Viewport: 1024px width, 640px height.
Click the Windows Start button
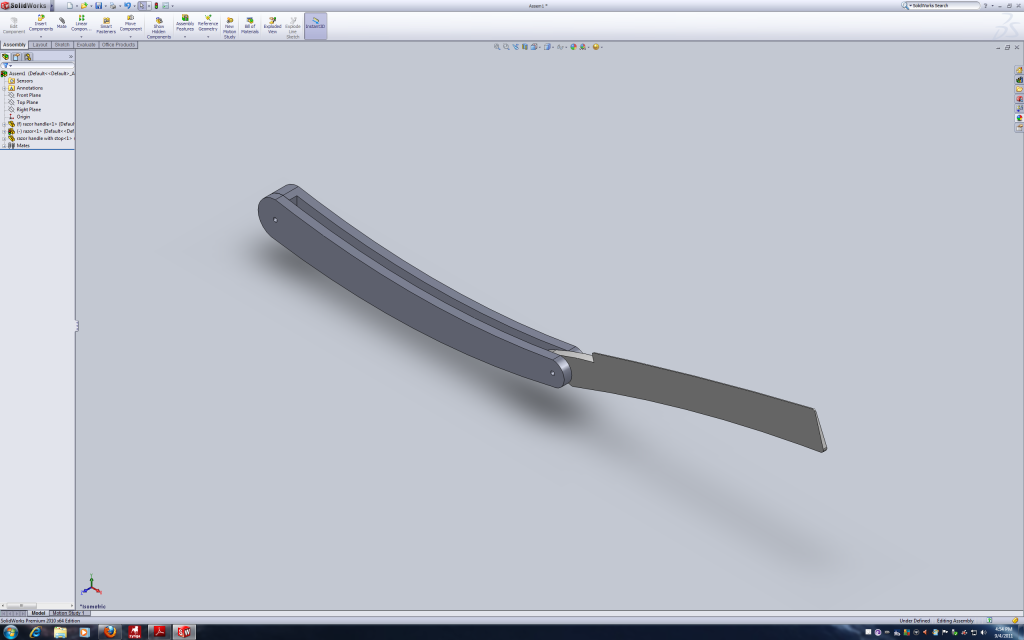[10, 632]
